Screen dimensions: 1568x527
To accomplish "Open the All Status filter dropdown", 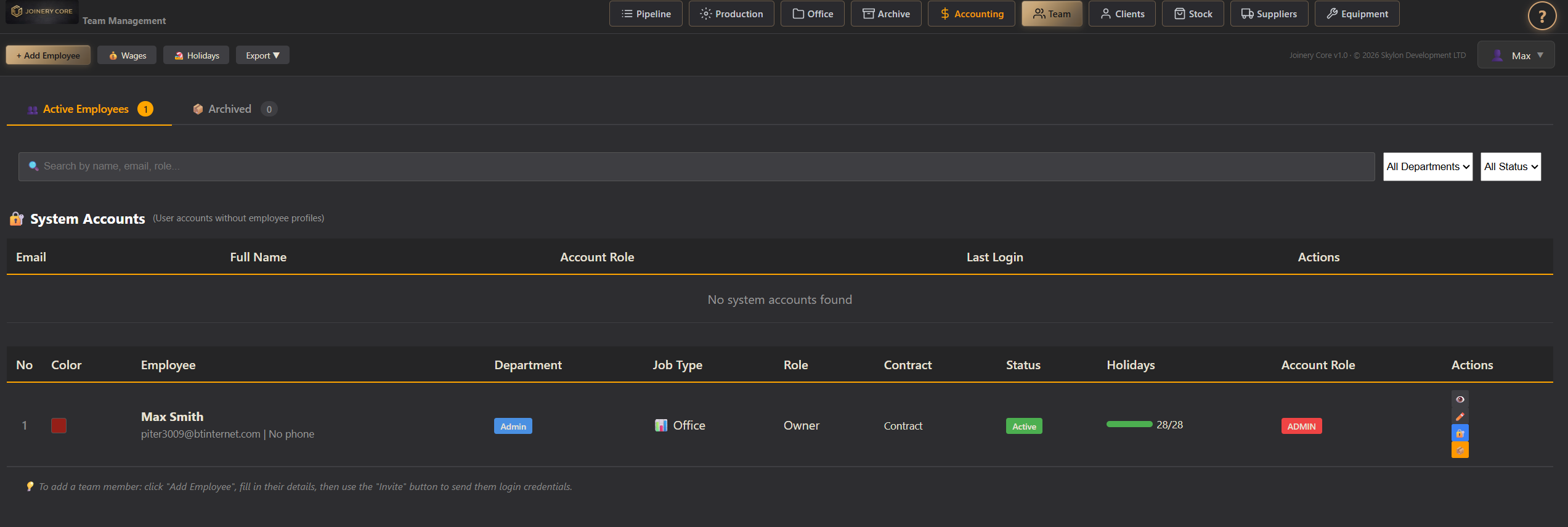I will pos(1510,167).
